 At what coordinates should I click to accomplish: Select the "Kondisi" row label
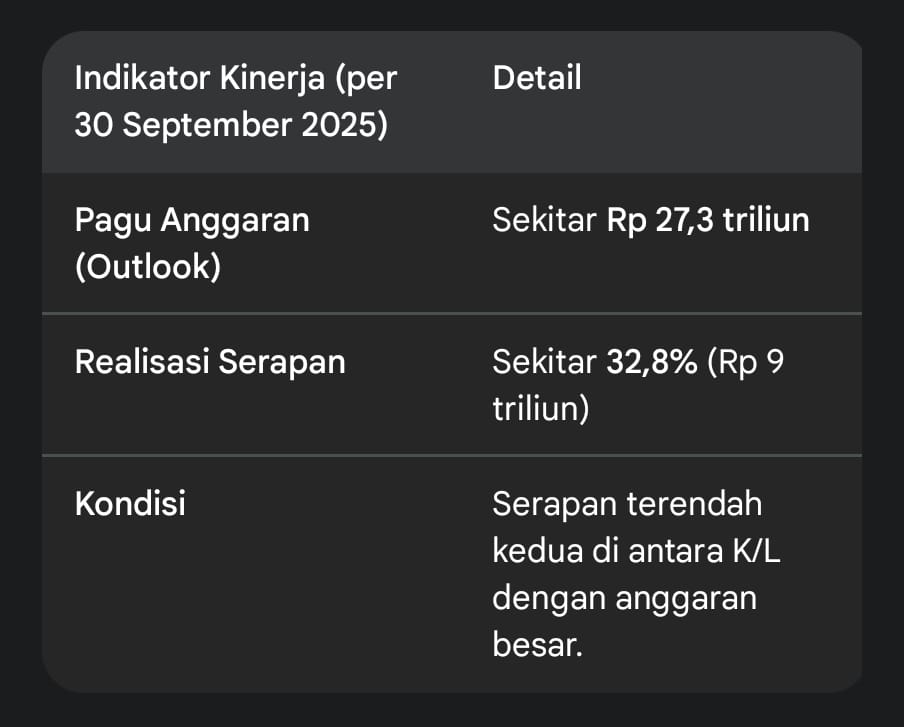pyautogui.click(x=130, y=503)
